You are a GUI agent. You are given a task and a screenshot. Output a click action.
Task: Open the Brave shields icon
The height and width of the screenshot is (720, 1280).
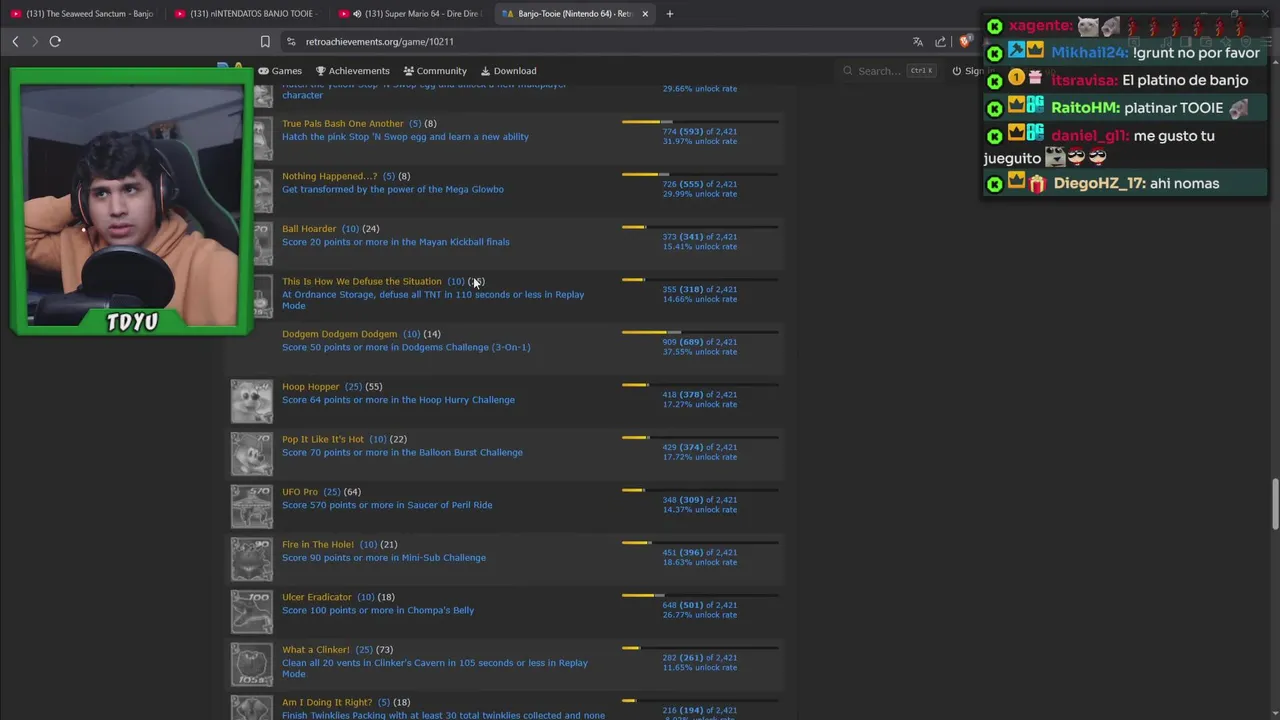click(964, 41)
